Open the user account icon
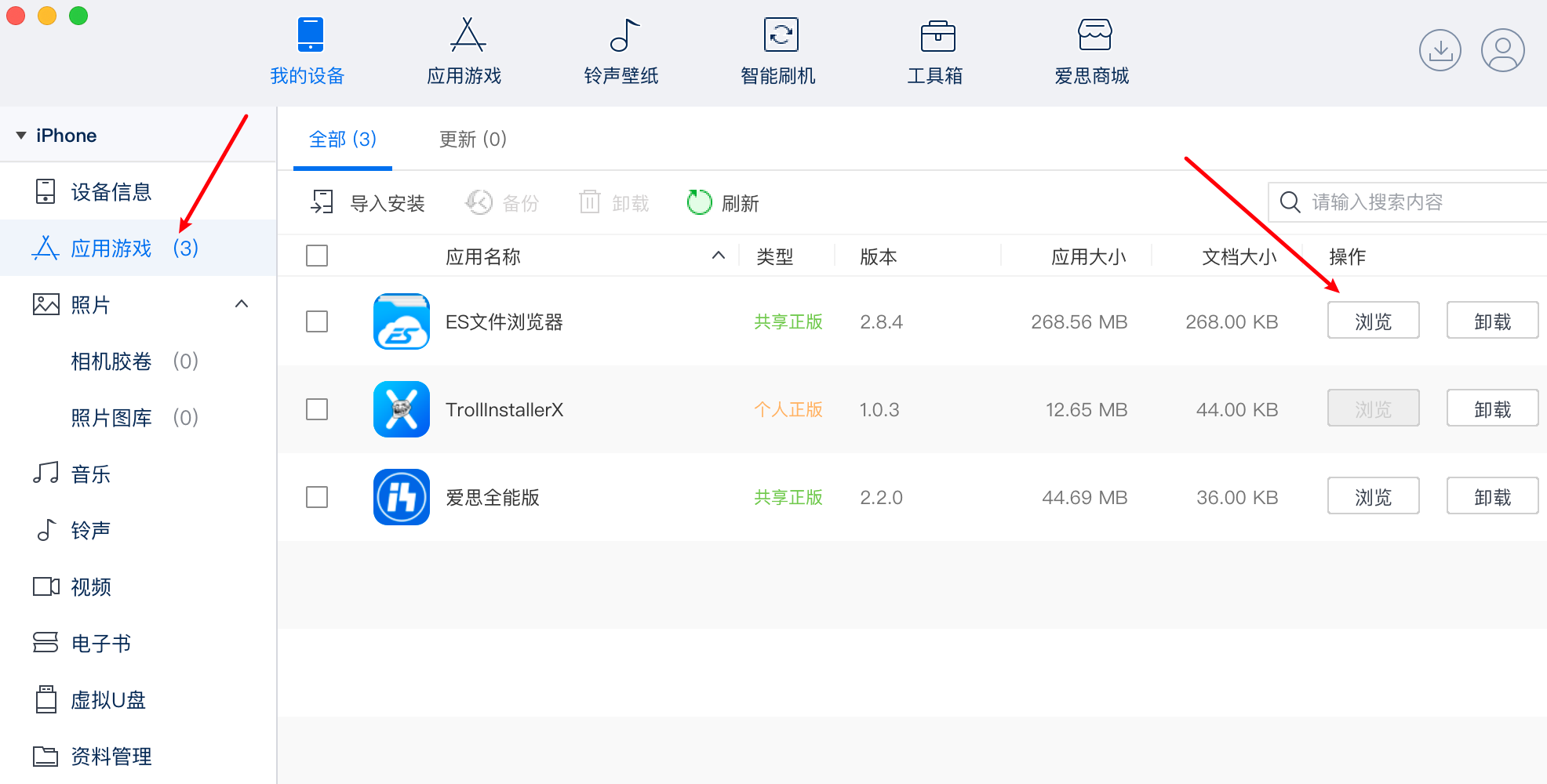 coord(1503,50)
